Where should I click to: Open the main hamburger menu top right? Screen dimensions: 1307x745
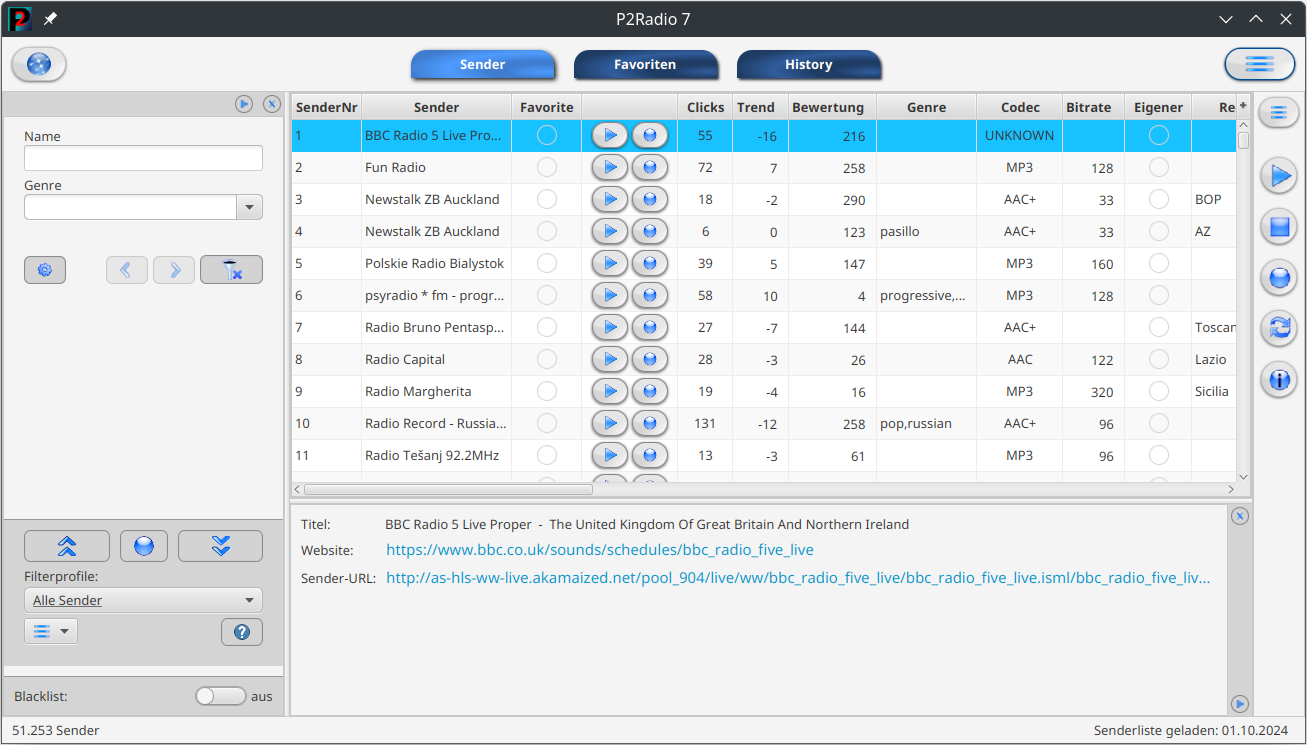click(1259, 64)
